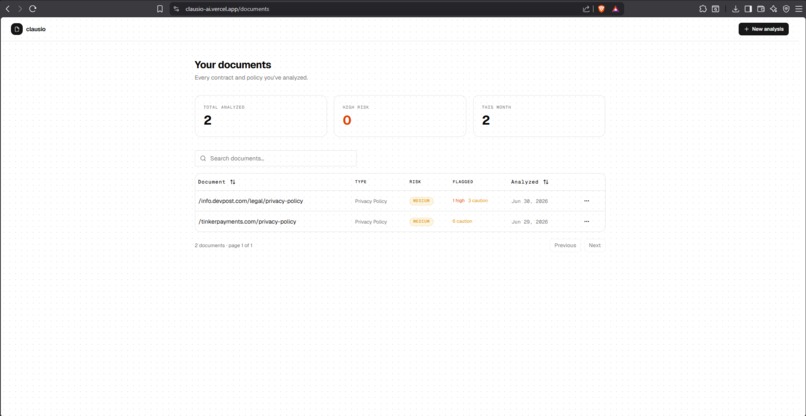Toggle the browser sidebar panel
Screen dimensions: 806x416
tap(748, 9)
